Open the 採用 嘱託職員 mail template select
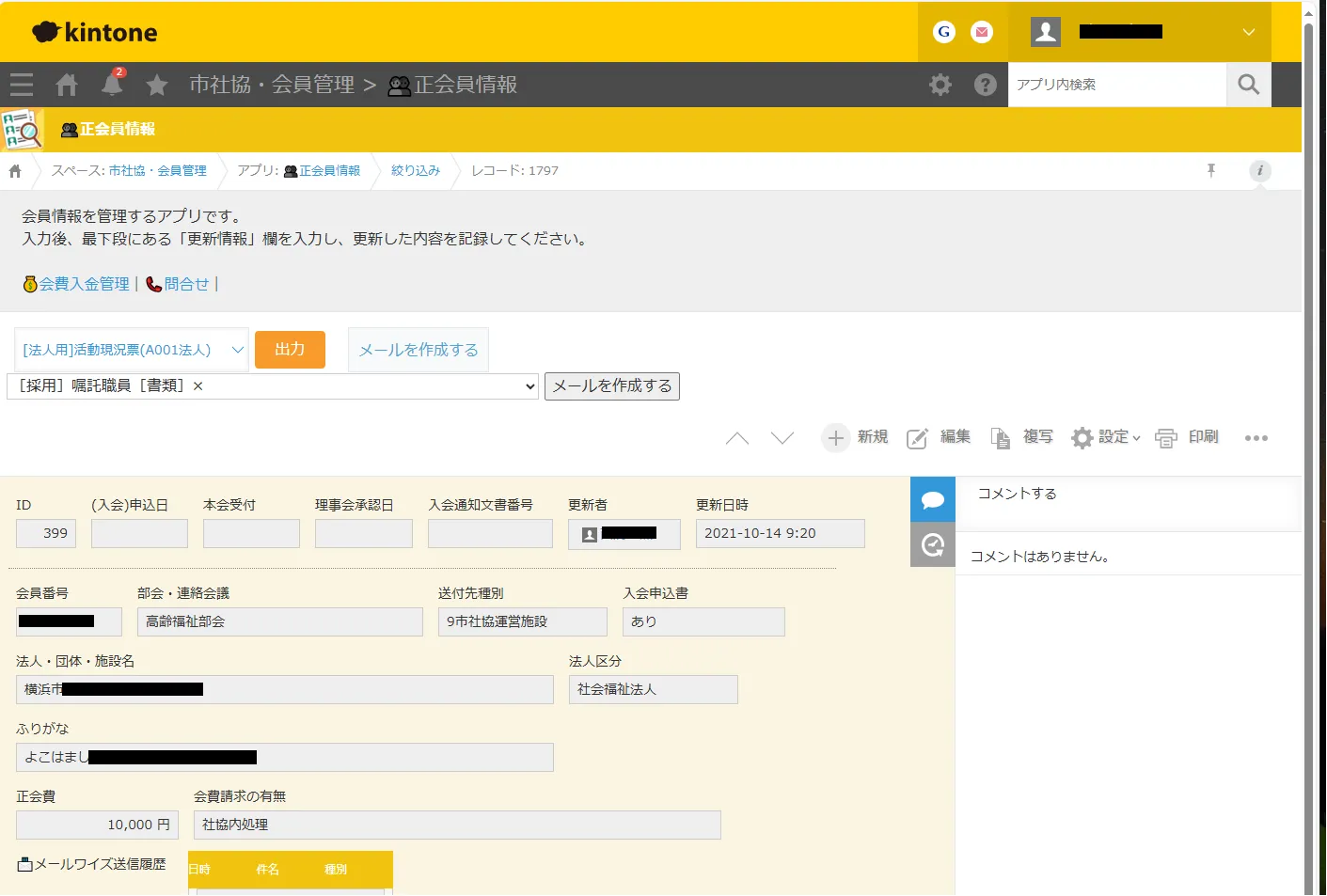This screenshot has width=1327, height=896. pos(273,386)
